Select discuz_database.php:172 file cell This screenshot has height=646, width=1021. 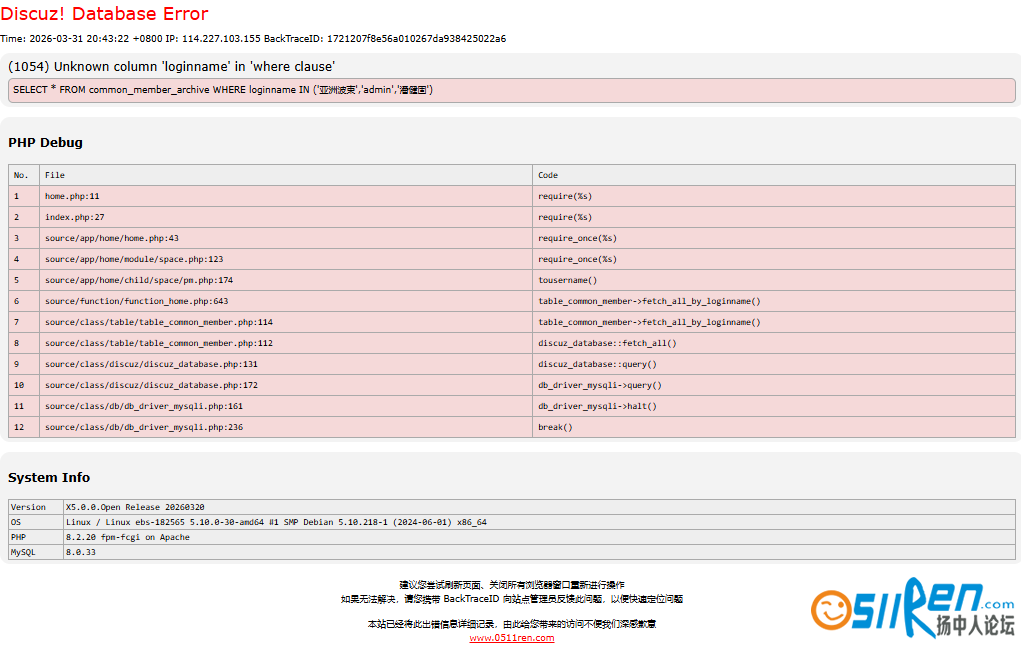point(286,385)
